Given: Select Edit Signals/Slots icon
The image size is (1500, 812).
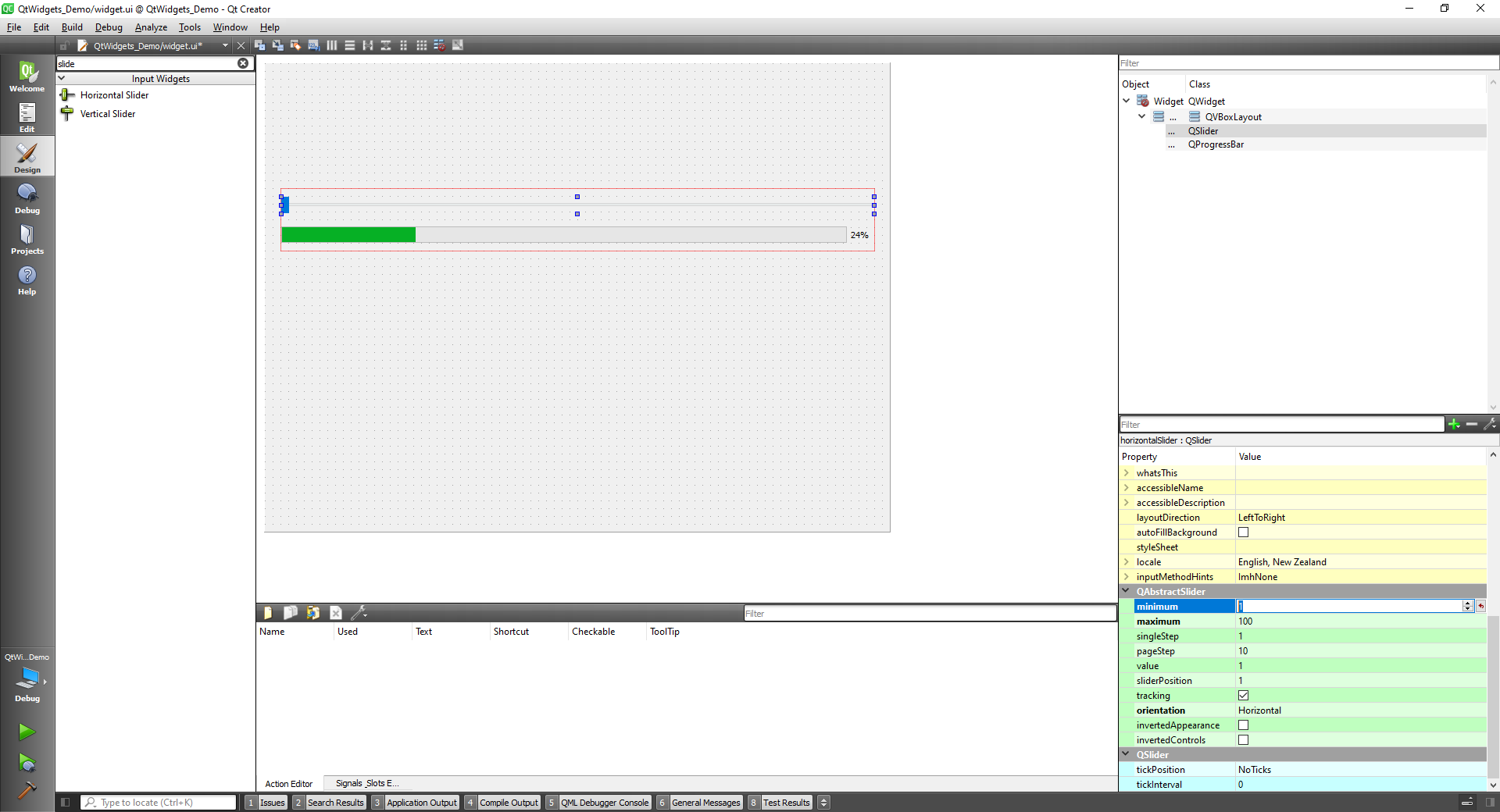Looking at the screenshot, I should tap(277, 45).
